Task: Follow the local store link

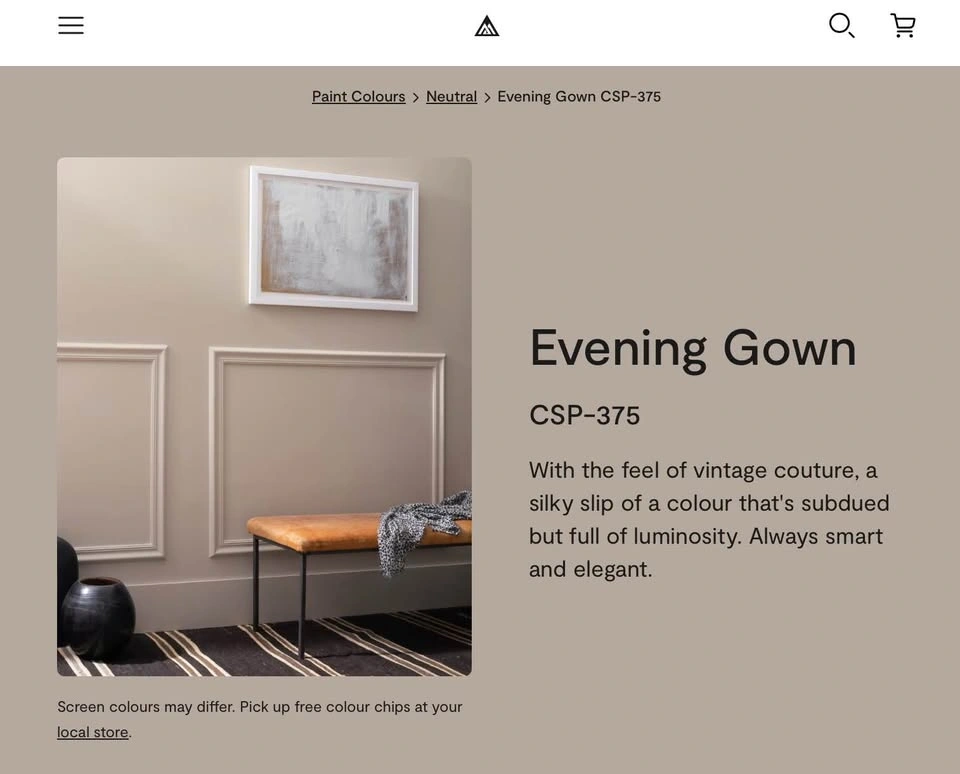Action: (x=92, y=732)
